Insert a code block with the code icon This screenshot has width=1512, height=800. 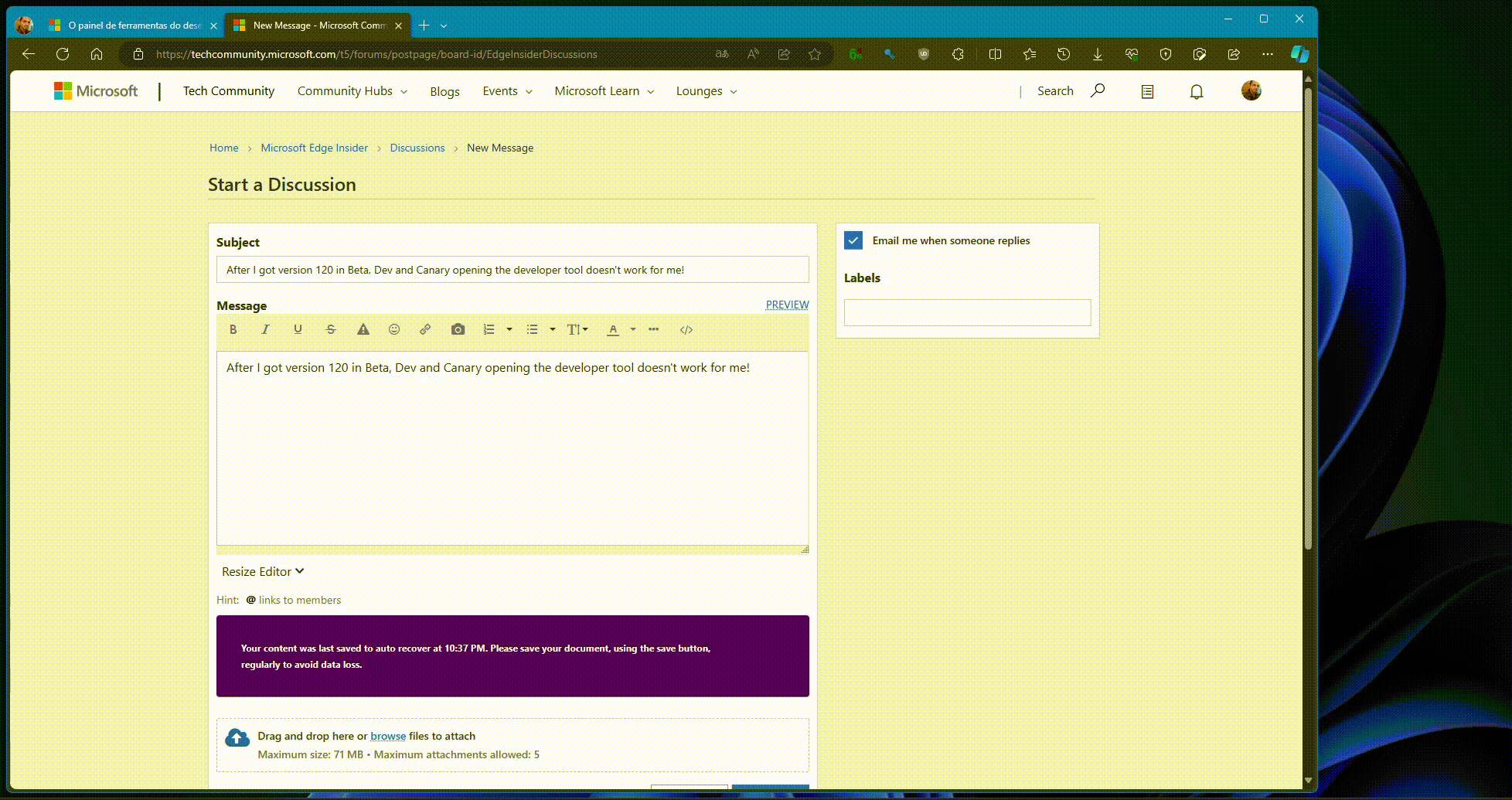(x=686, y=329)
